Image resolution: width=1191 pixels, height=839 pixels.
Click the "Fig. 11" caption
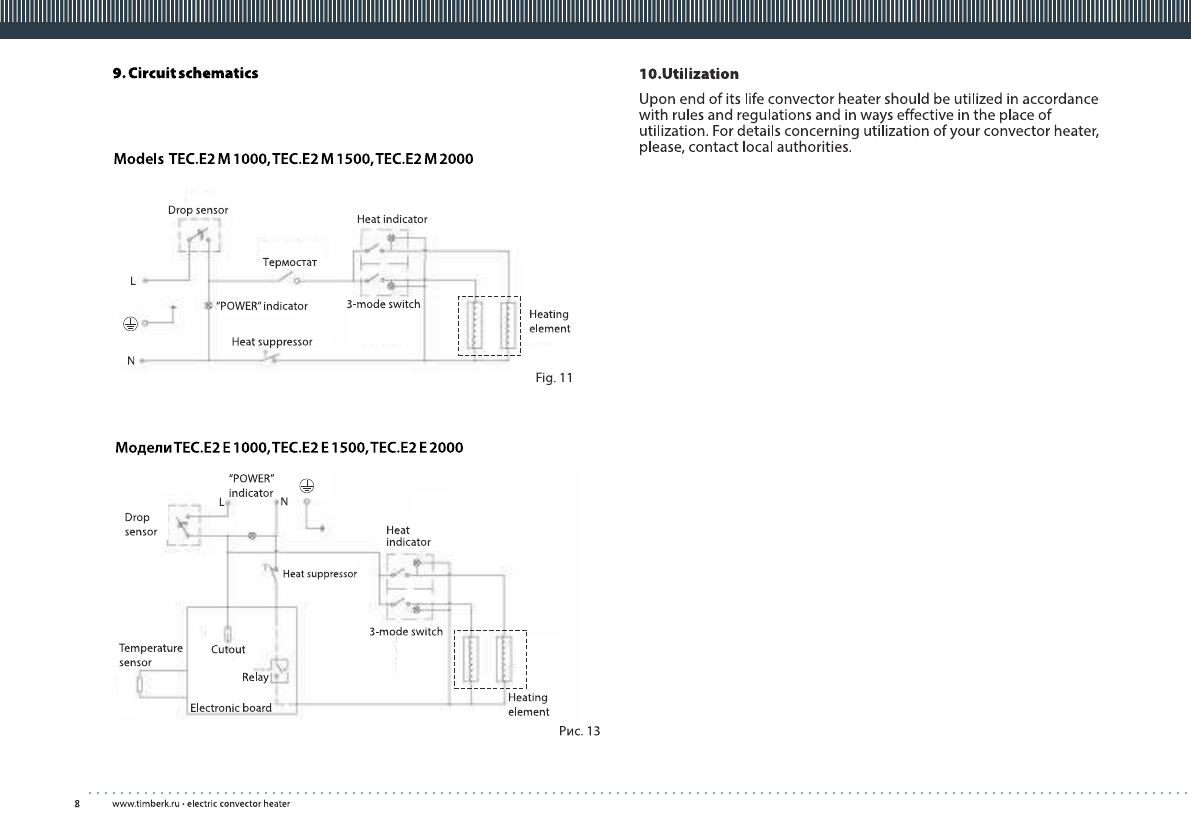click(x=554, y=378)
